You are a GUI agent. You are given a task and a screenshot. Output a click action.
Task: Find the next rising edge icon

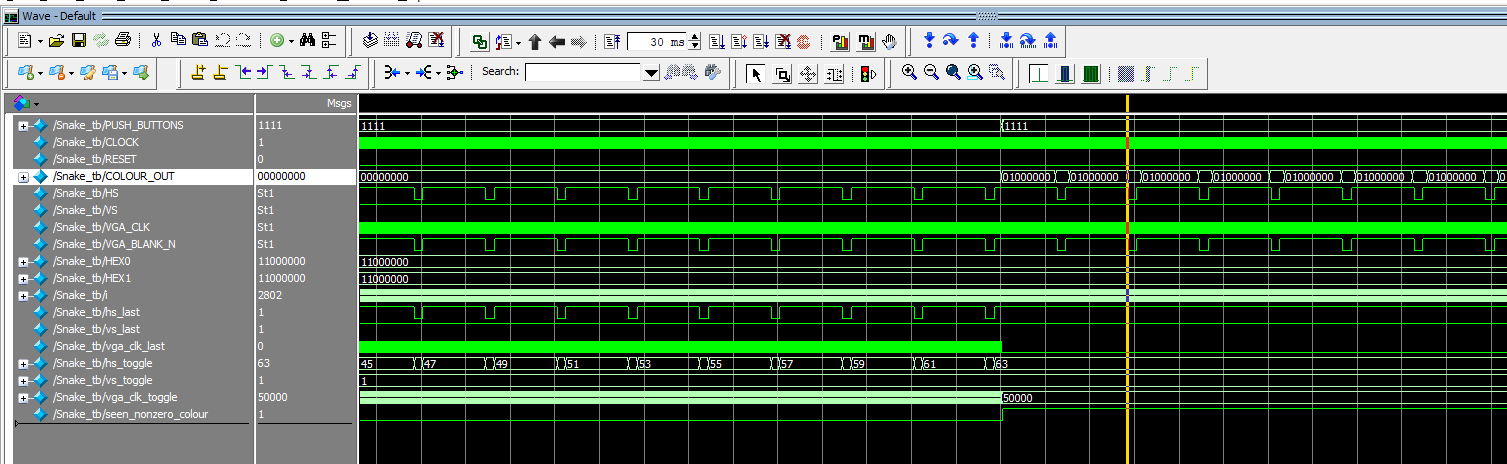click(353, 72)
